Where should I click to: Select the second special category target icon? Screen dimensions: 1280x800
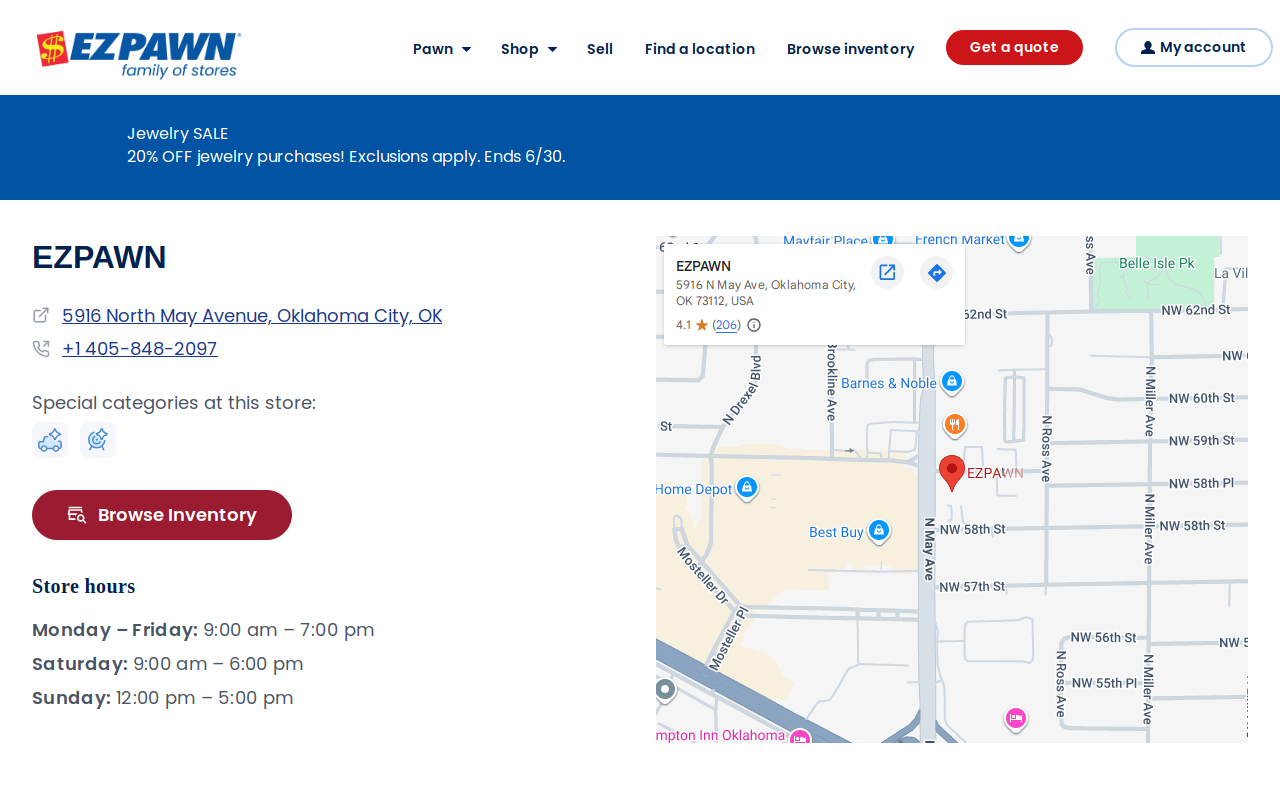click(98, 440)
